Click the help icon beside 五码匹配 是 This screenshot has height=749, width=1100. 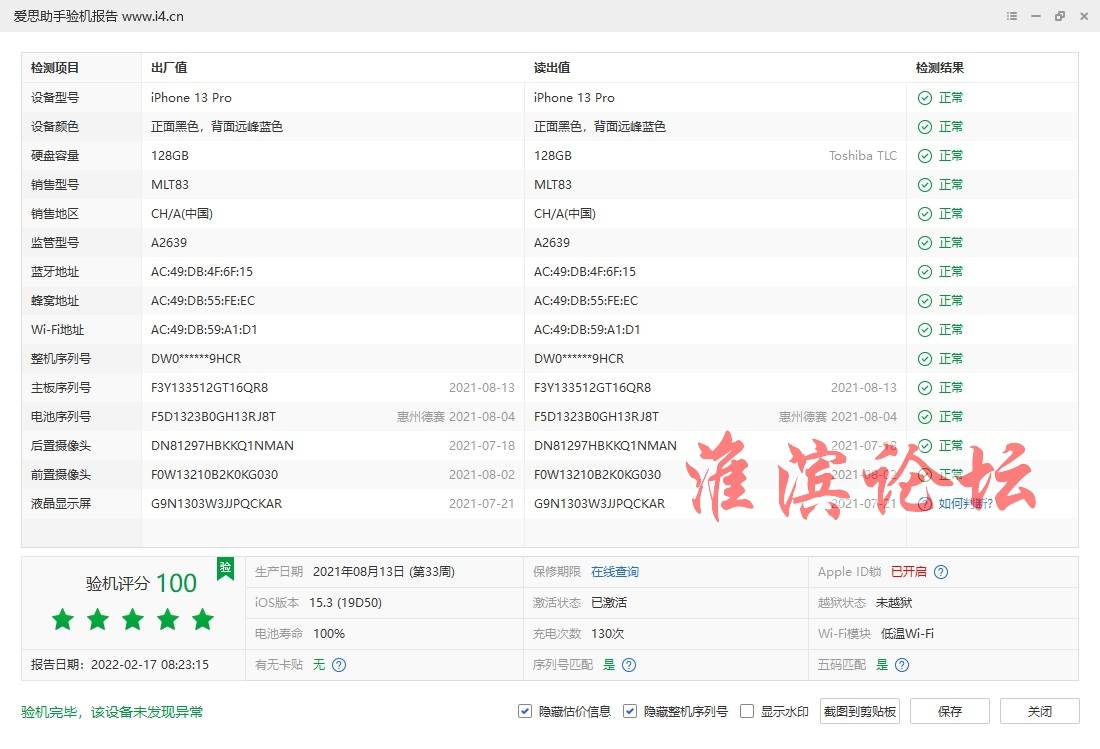pos(902,664)
